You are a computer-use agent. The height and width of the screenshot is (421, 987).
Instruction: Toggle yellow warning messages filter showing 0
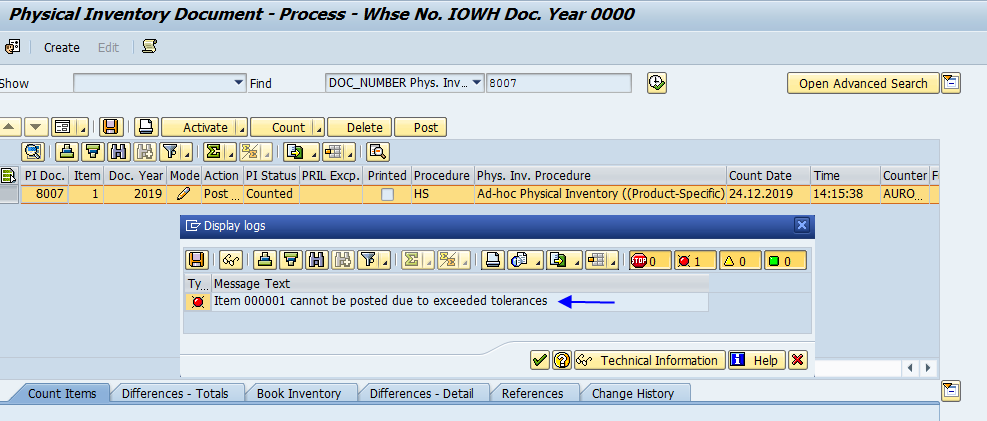point(740,260)
